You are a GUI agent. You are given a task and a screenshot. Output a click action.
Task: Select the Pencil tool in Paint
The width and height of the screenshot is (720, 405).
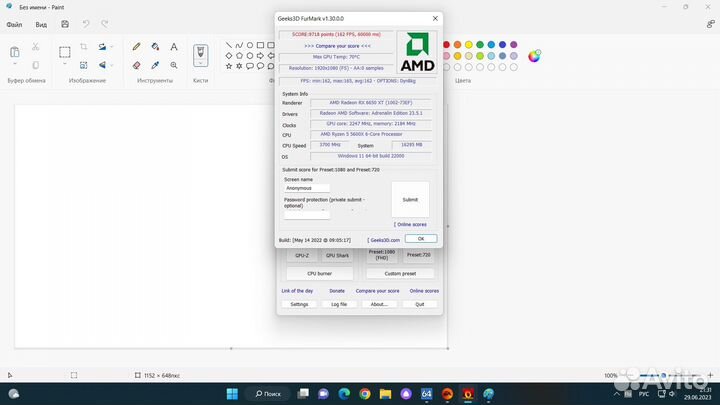tap(136, 47)
